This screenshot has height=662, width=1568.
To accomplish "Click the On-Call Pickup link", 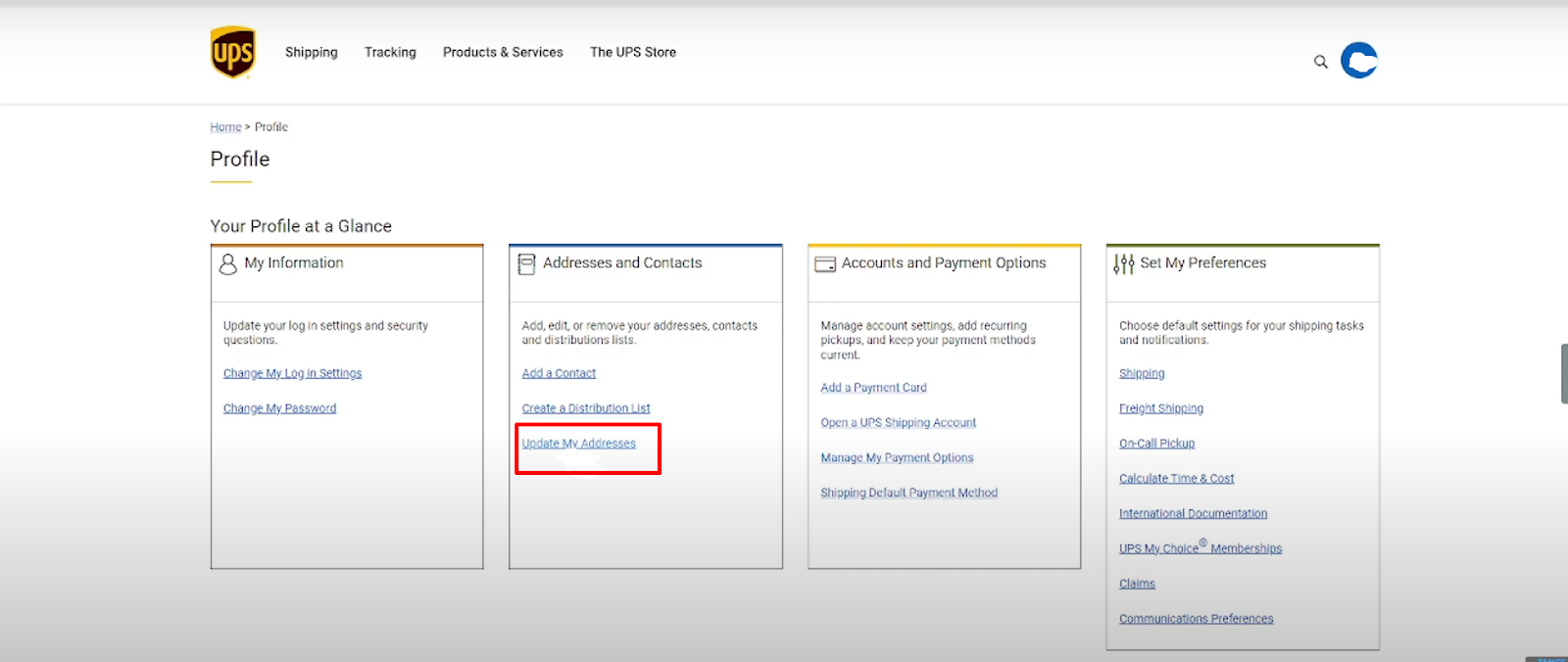I will coord(1156,444).
